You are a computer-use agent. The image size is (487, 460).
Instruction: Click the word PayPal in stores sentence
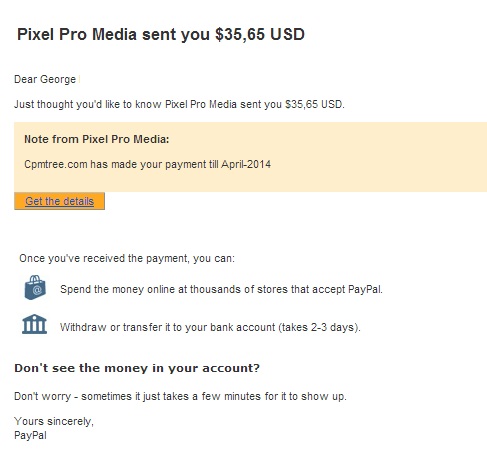[365, 289]
